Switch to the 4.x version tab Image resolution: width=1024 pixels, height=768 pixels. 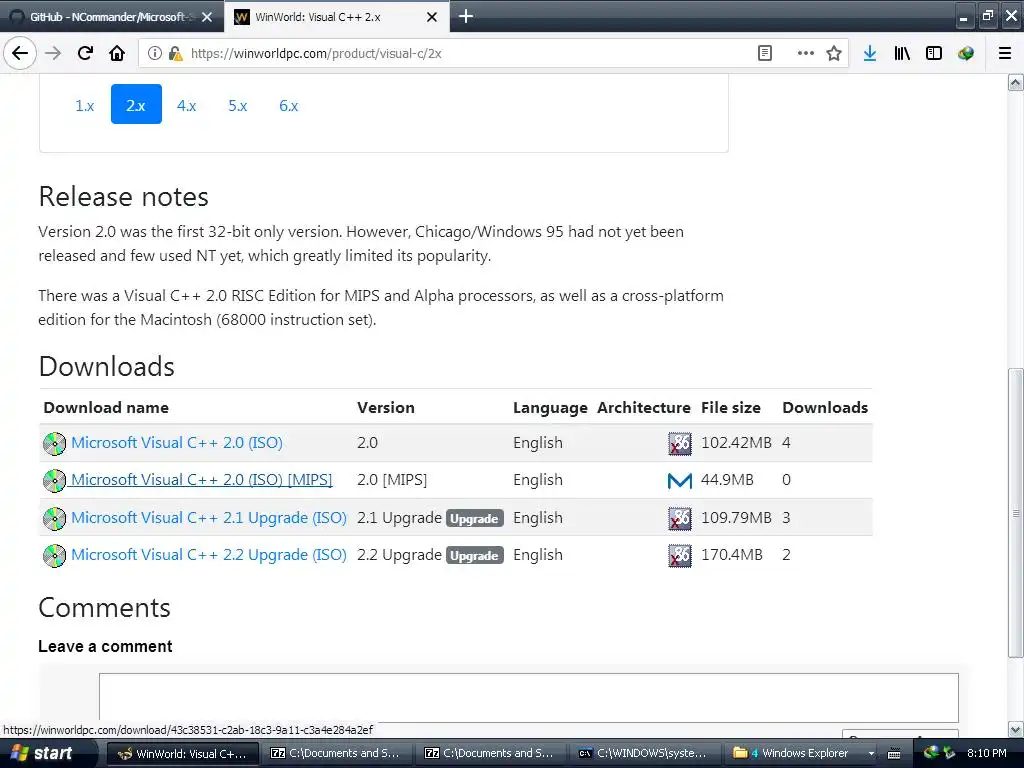(187, 105)
